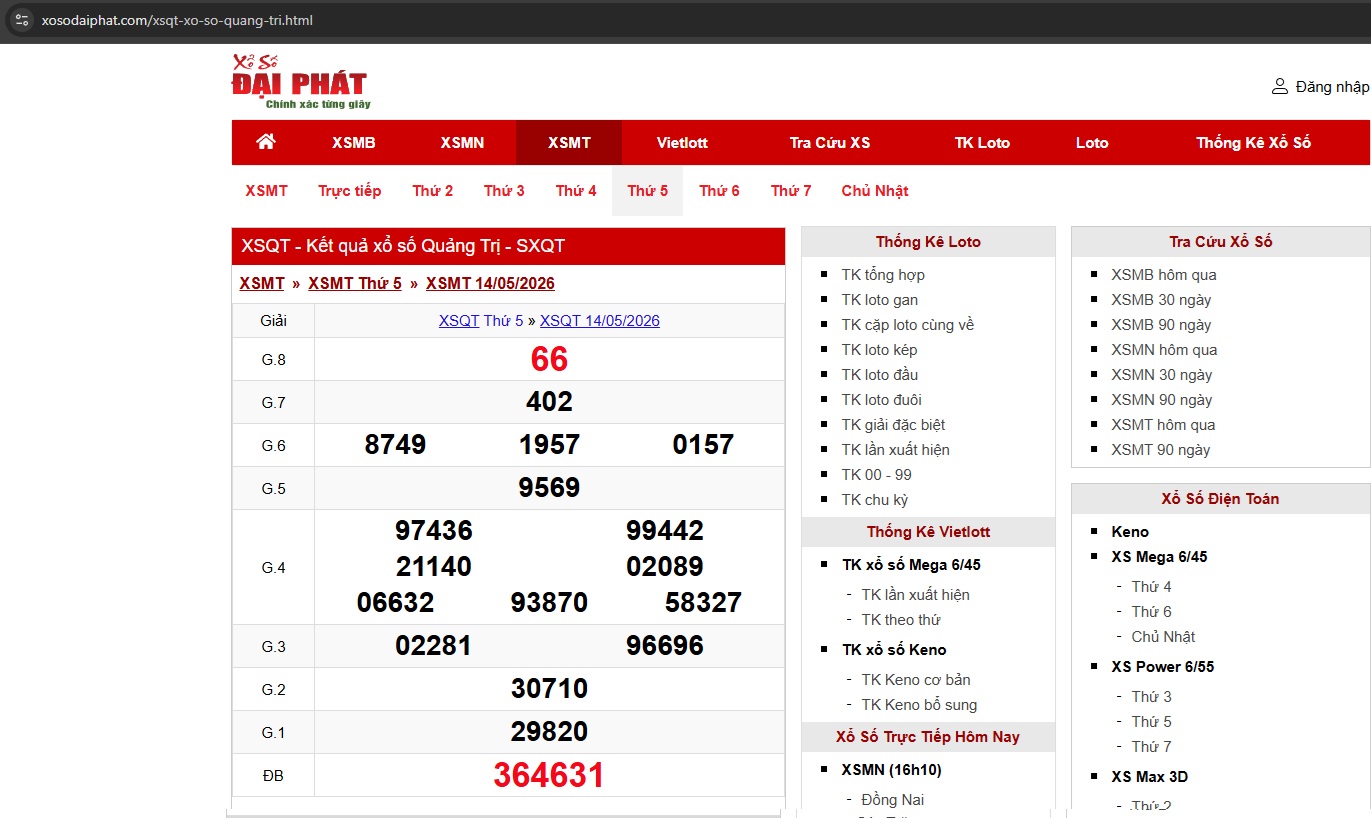Open XSMN hôm qua link
Viewport: 1371px width, 818px height.
1164,350
